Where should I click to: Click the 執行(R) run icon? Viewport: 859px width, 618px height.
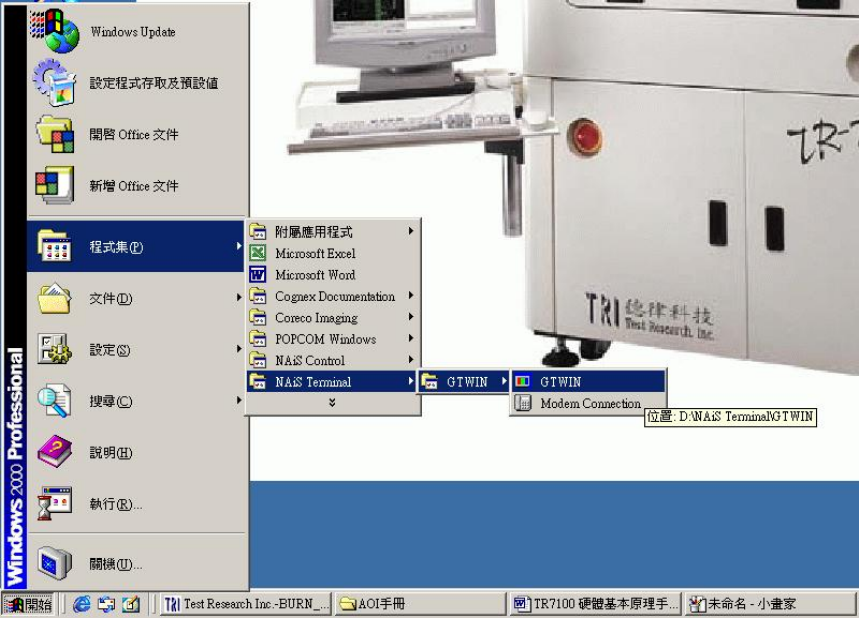[54, 503]
